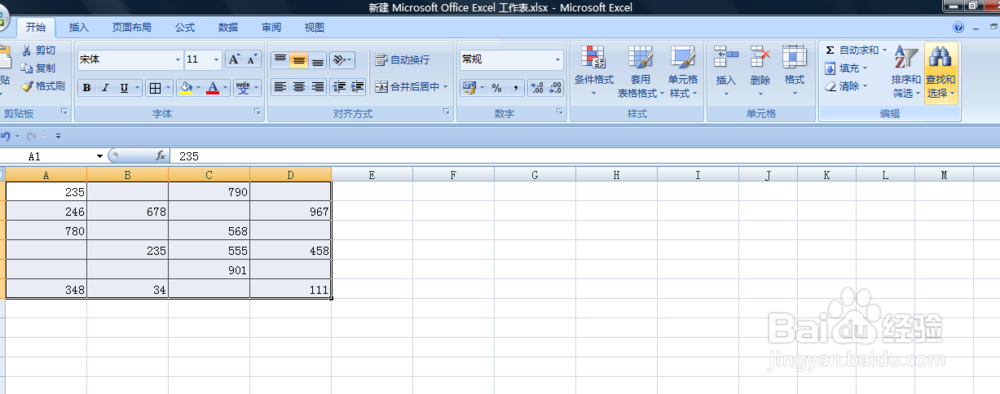Click the Decrease Decimal icon
1000x394 pixels.
pyautogui.click(x=555, y=88)
